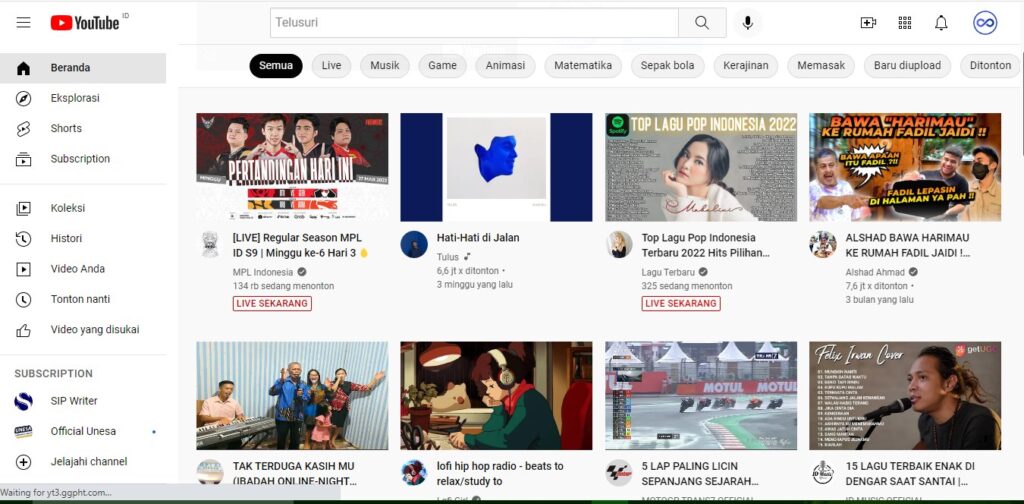Click the Beranda home icon

[24, 68]
